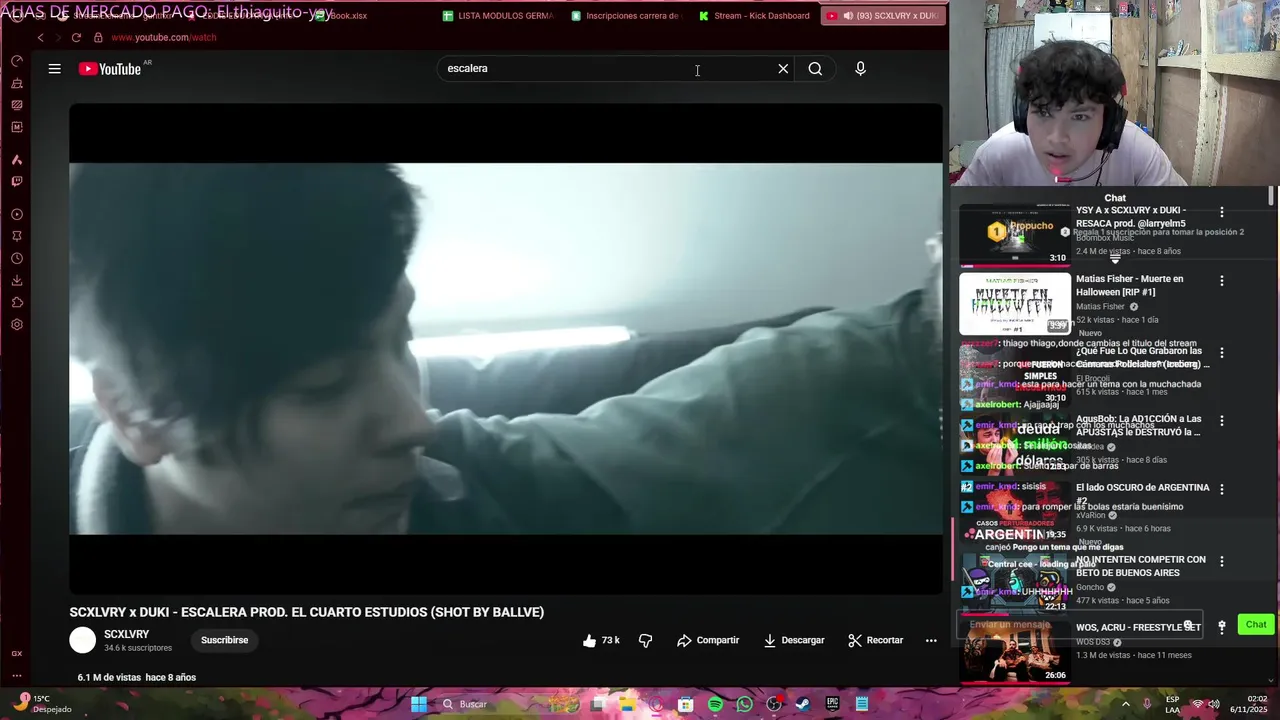Open Spotify from the taskbar

click(715, 704)
